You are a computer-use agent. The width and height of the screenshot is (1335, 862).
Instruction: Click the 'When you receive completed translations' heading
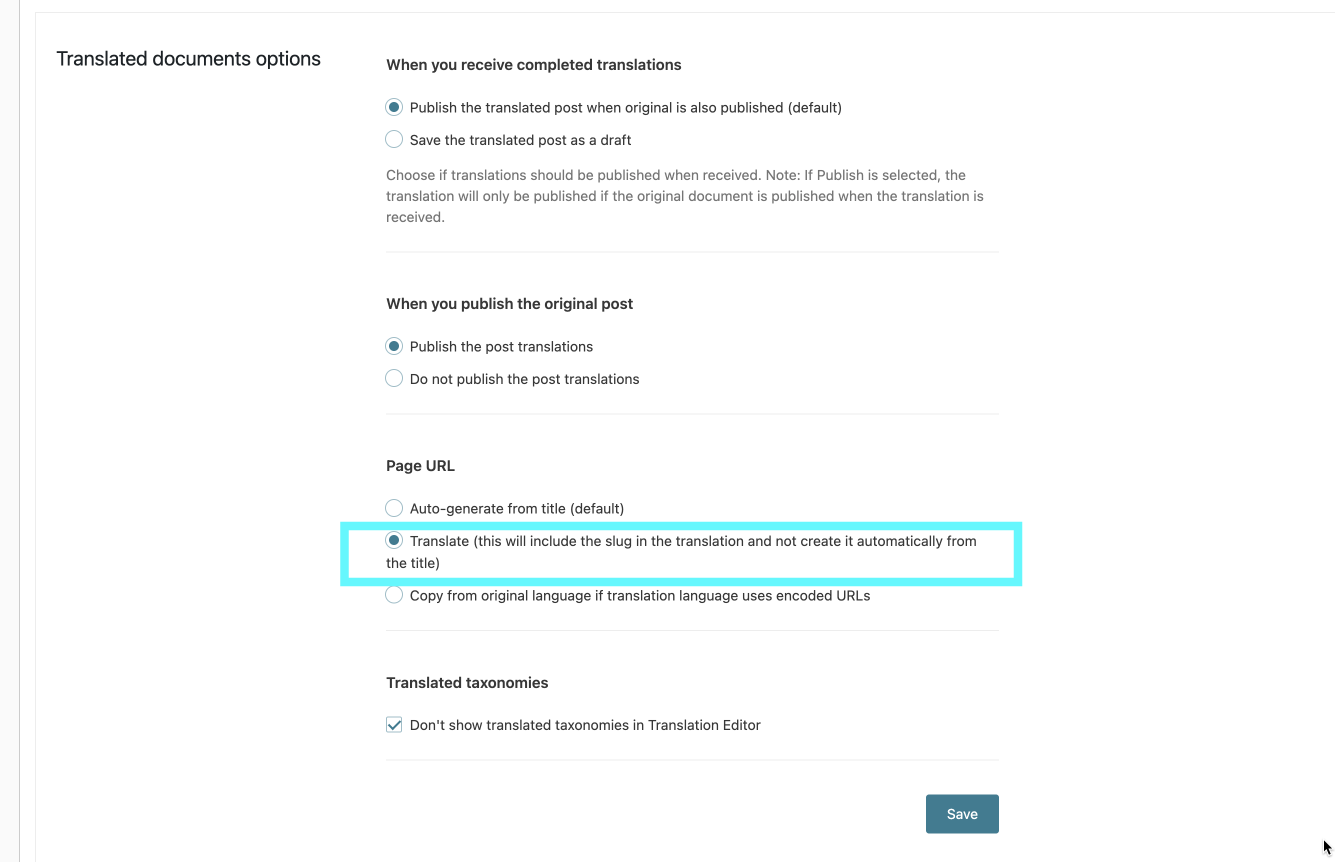[534, 65]
